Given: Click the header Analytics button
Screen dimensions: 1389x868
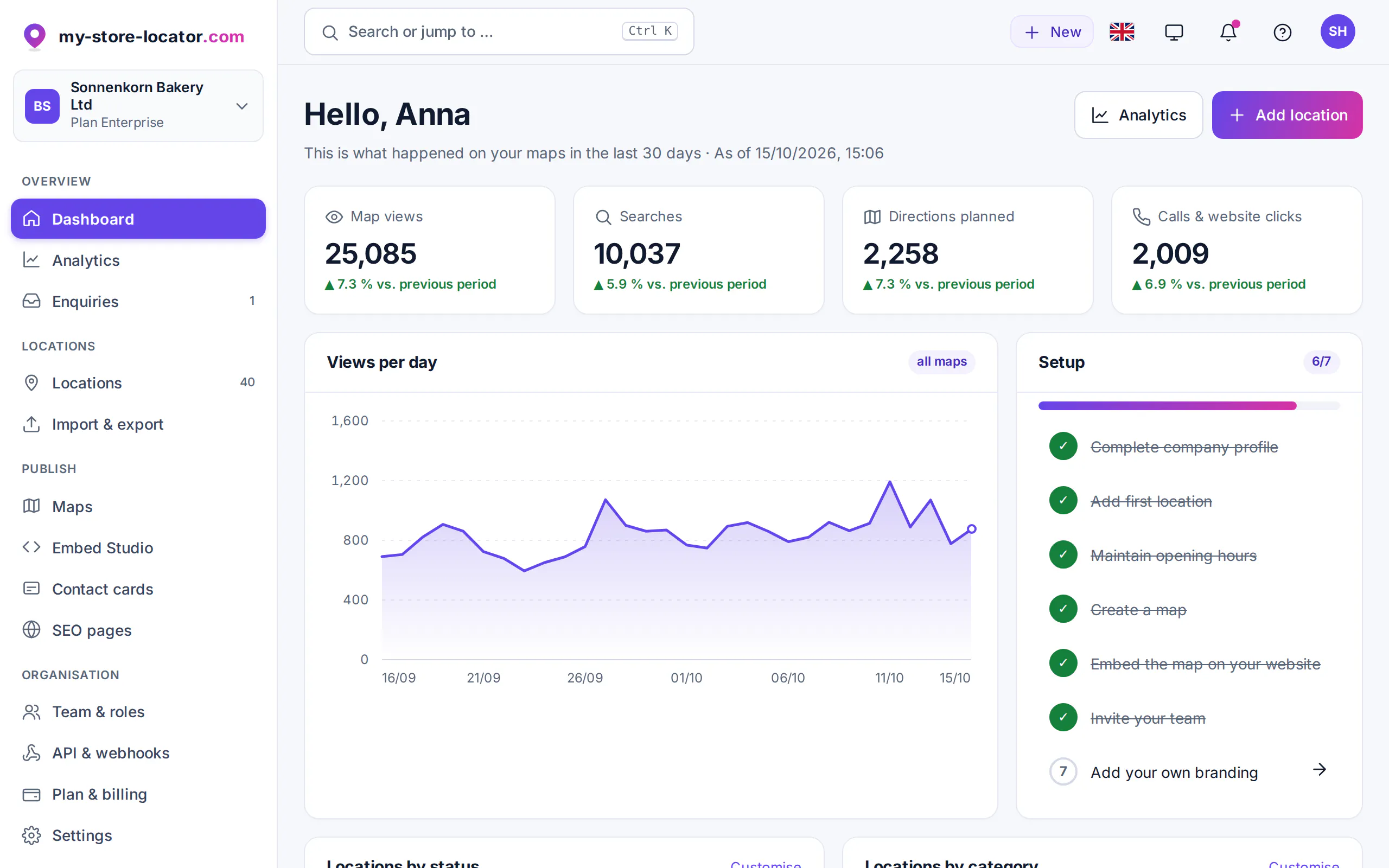Looking at the screenshot, I should point(1138,115).
